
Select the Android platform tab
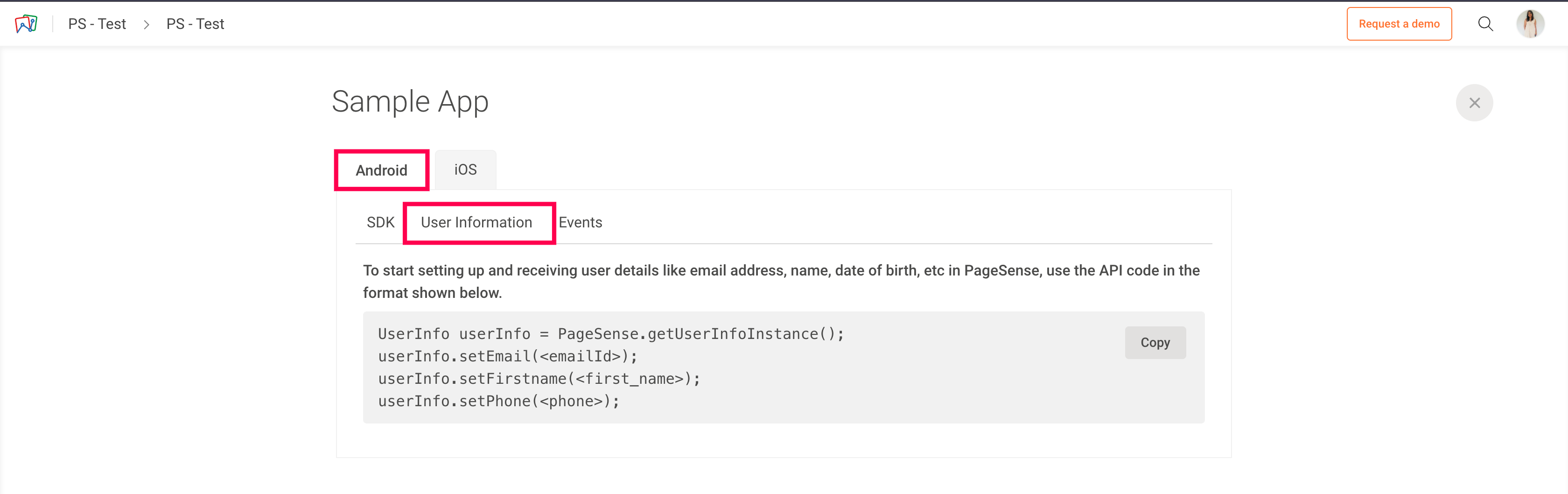[x=381, y=170]
